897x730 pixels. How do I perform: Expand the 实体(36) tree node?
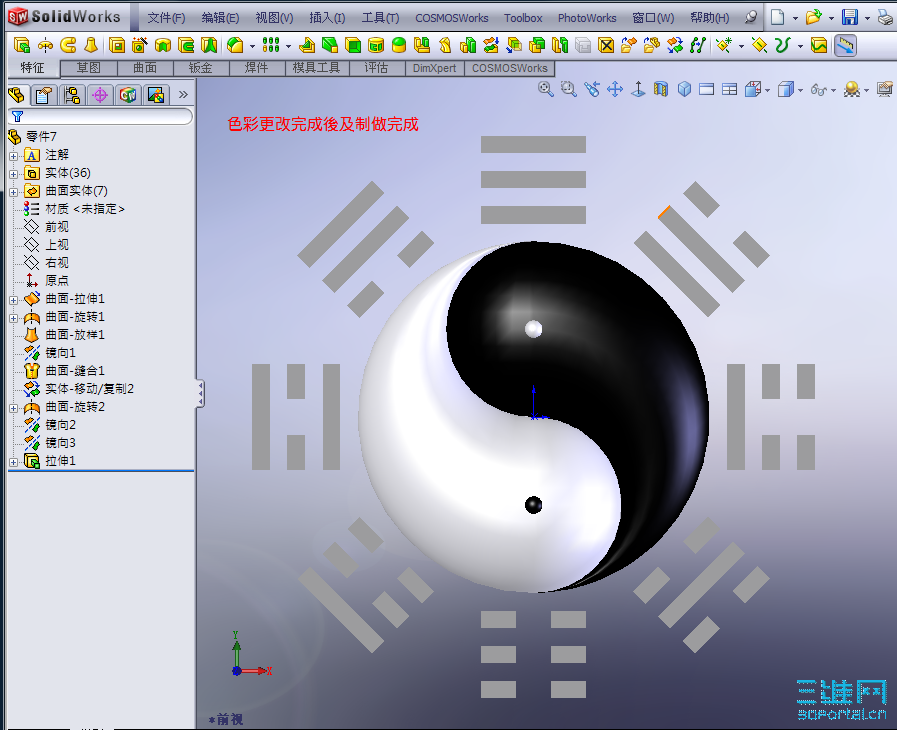[x=13, y=173]
